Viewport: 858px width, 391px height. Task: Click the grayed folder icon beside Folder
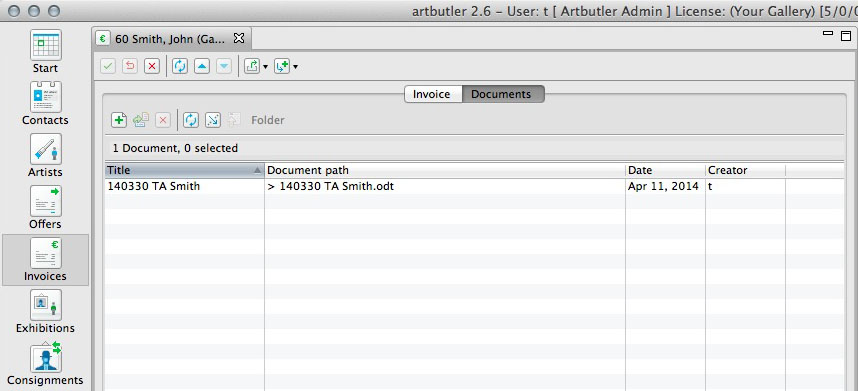click(234, 120)
